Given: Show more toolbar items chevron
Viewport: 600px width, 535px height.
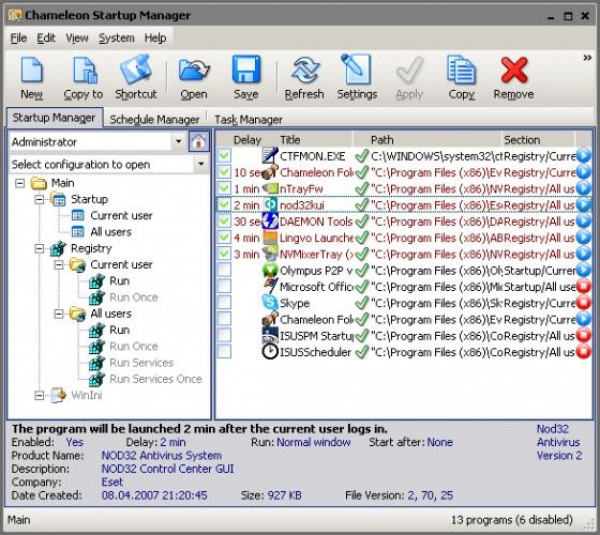Looking at the screenshot, I should coord(587,58).
